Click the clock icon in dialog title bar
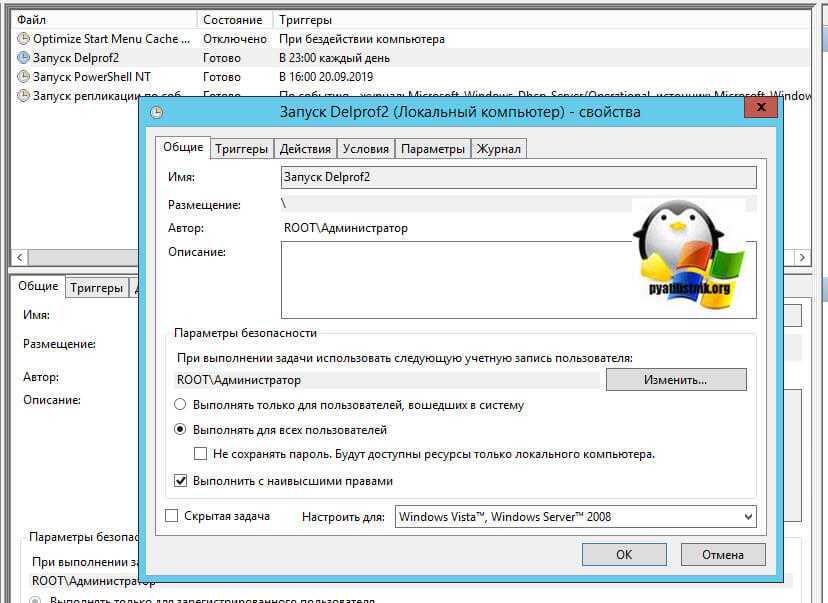 coord(157,112)
